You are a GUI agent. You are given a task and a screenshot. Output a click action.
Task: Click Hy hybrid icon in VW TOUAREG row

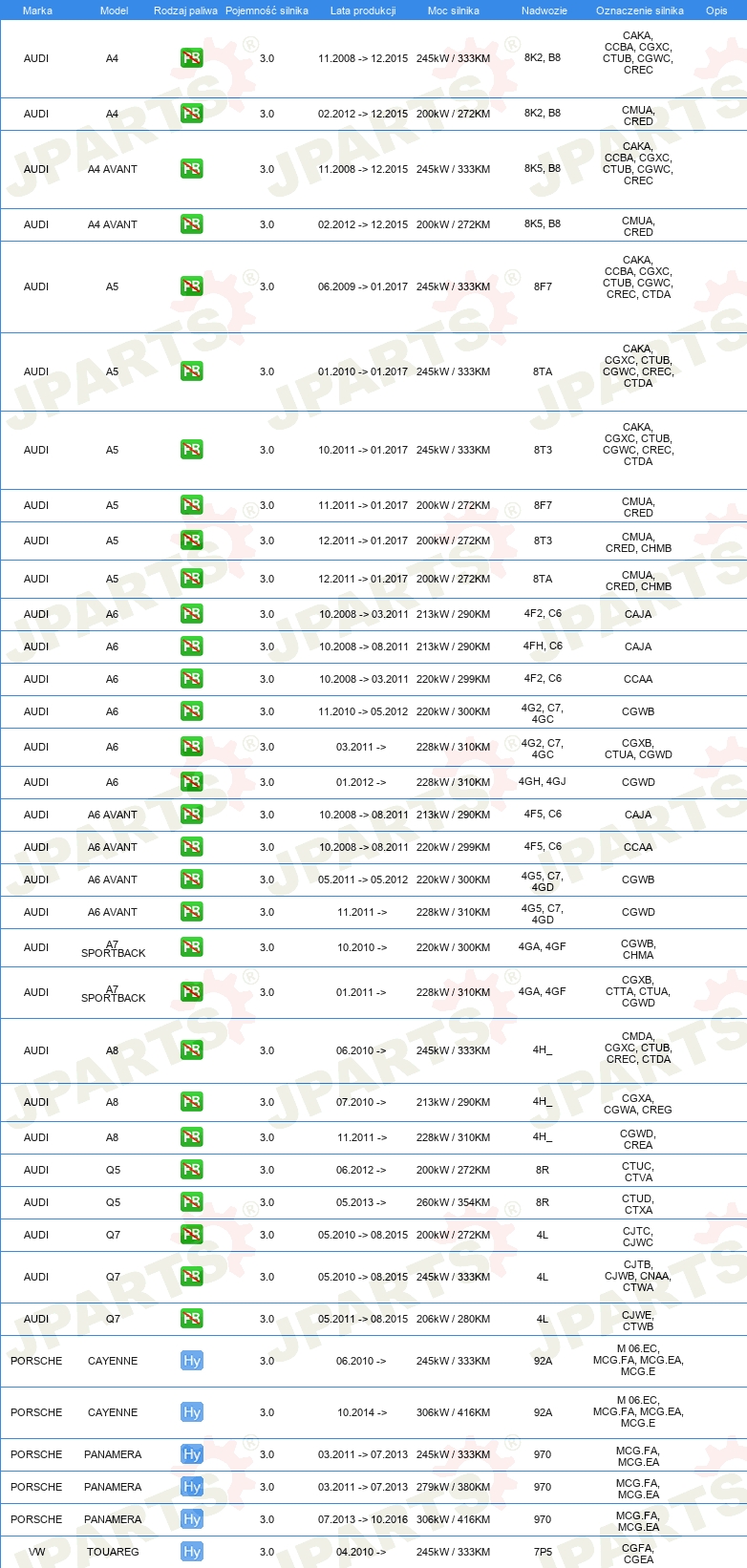coord(192,1552)
